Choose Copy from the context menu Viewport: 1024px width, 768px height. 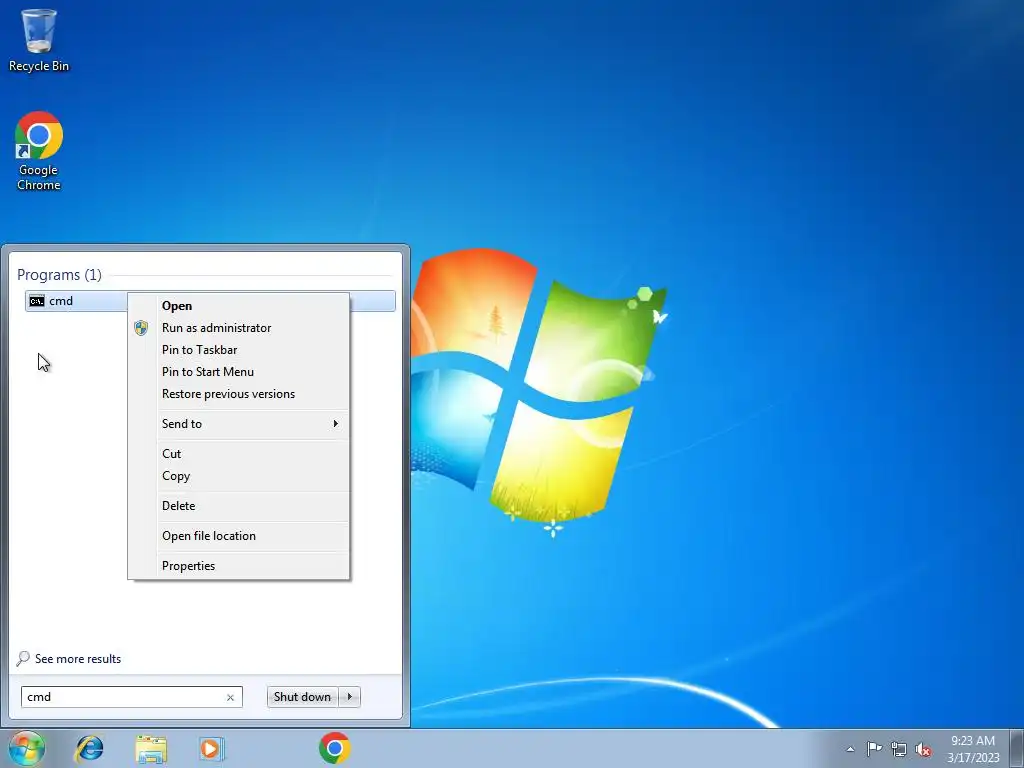click(238, 476)
